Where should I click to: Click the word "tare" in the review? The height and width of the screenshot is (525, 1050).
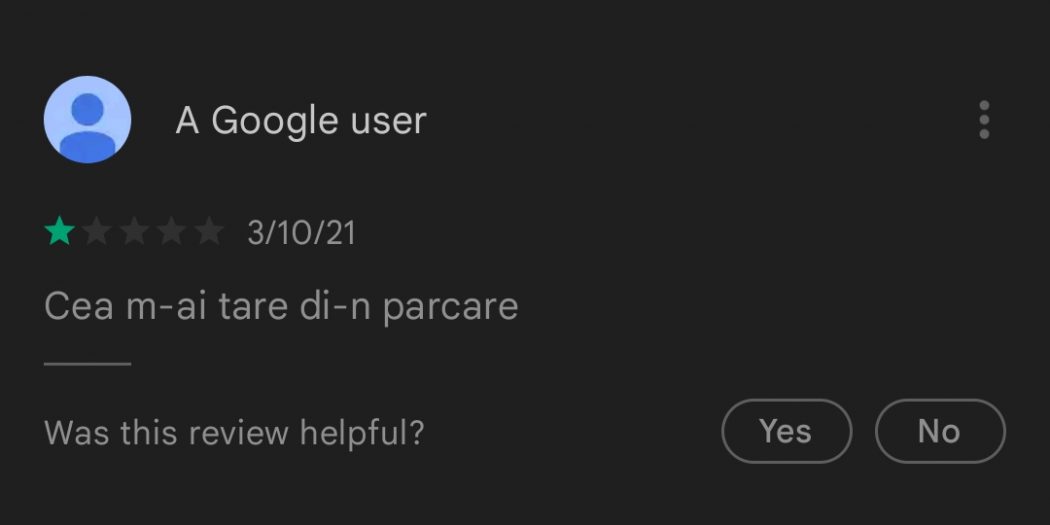(x=254, y=306)
